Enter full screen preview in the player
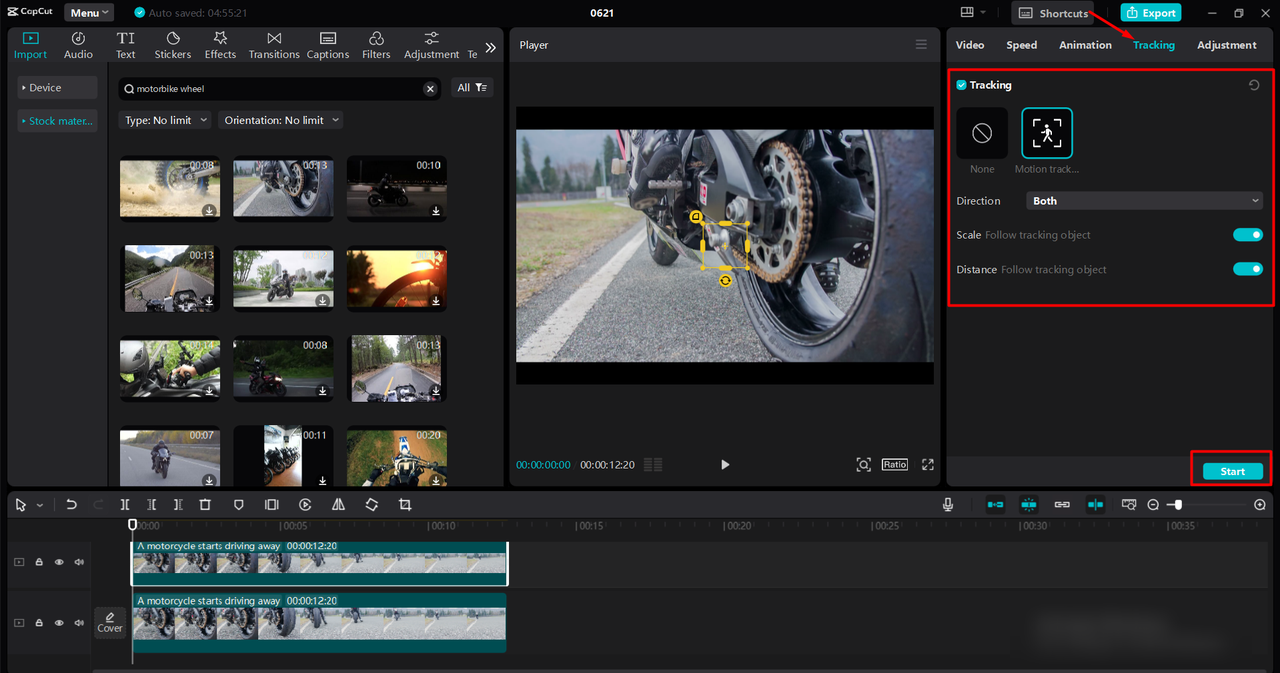The height and width of the screenshot is (673, 1280). click(x=928, y=465)
